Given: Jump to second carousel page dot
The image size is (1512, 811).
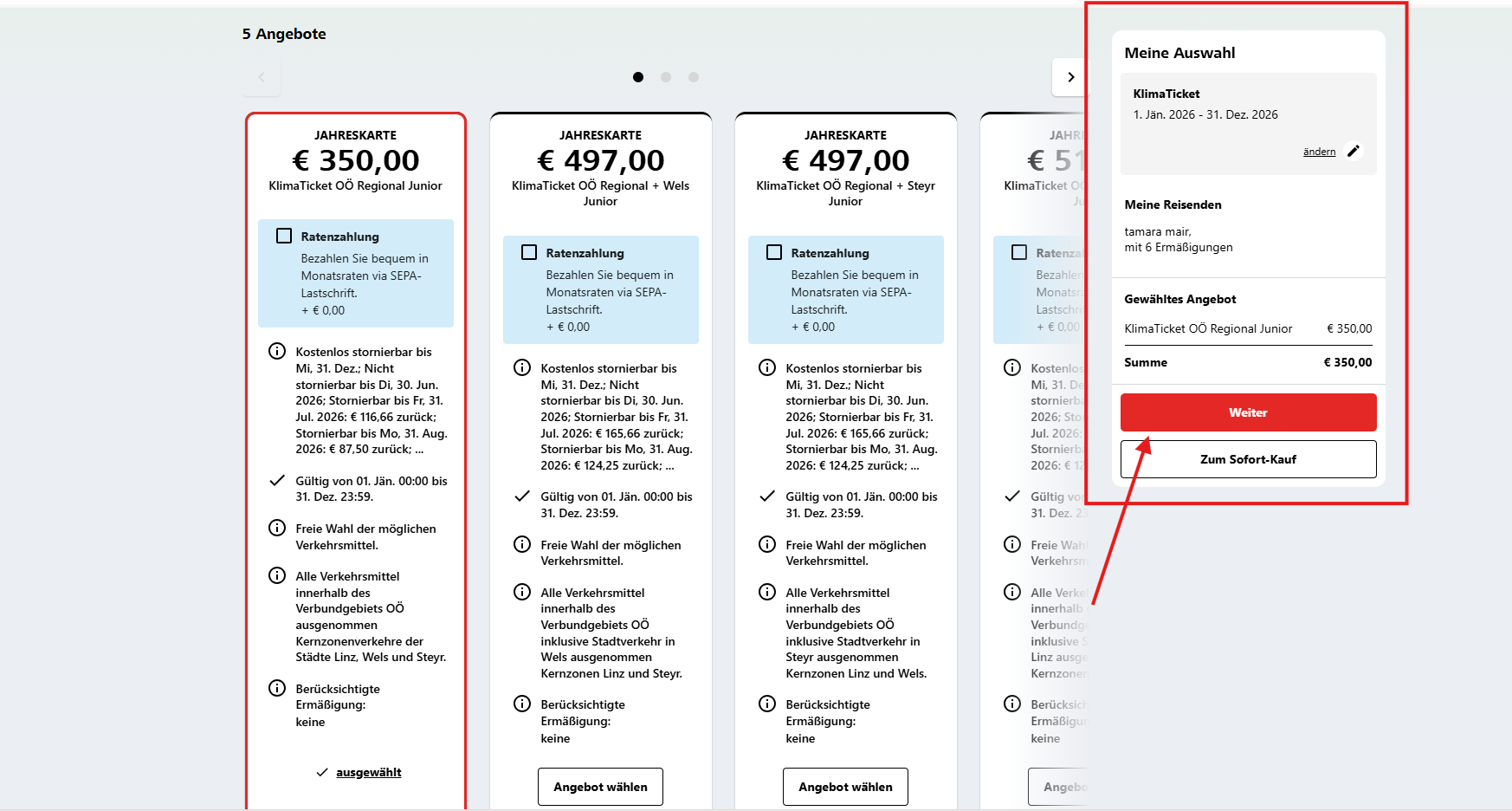Looking at the screenshot, I should pyautogui.click(x=666, y=77).
